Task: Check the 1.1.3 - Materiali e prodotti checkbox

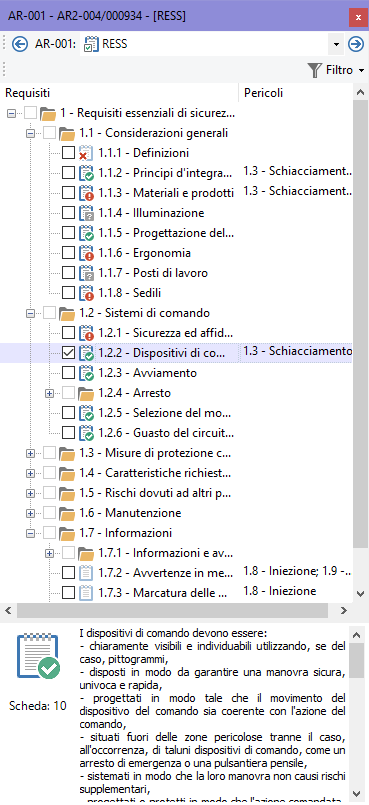Action: tap(69, 193)
